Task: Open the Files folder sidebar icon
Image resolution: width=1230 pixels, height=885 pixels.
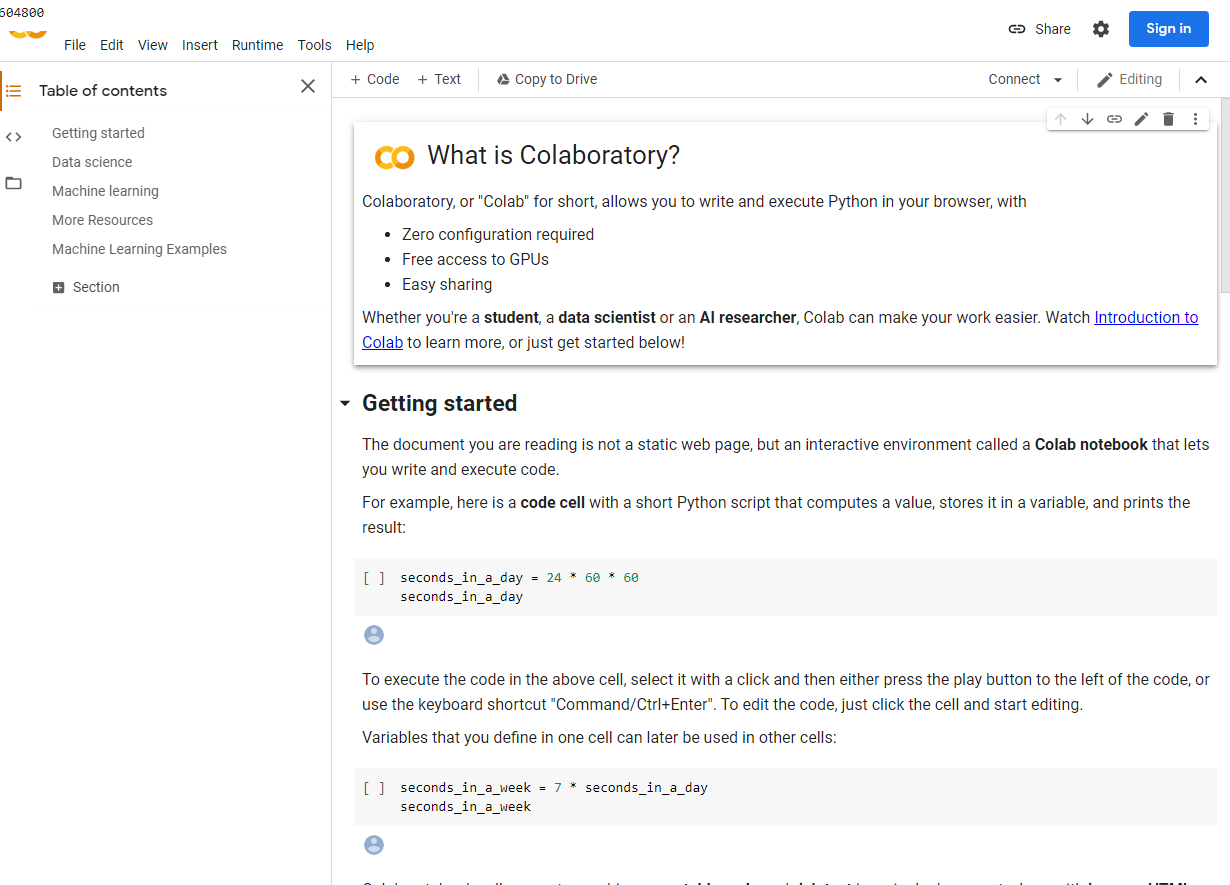Action: 13,183
